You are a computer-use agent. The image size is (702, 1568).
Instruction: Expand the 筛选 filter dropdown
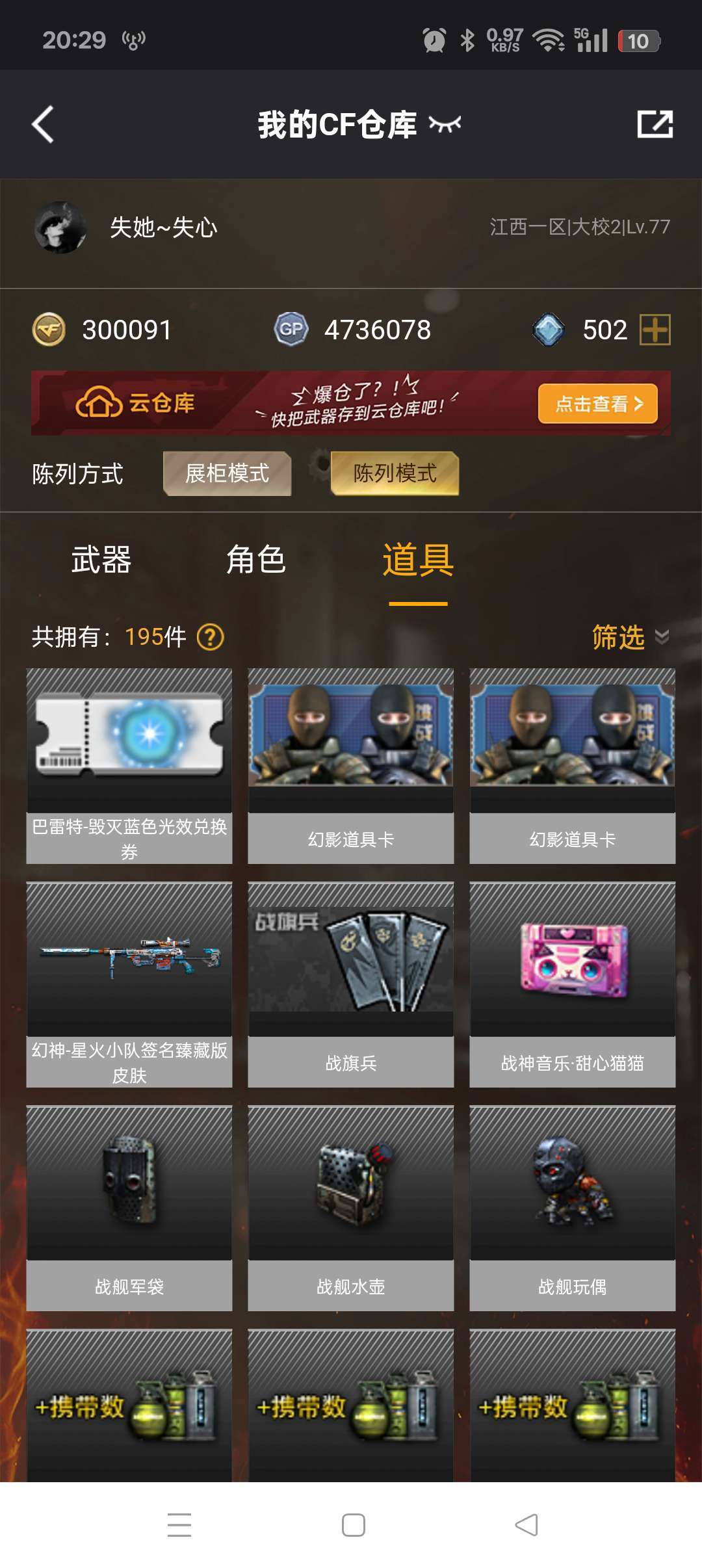pos(630,637)
